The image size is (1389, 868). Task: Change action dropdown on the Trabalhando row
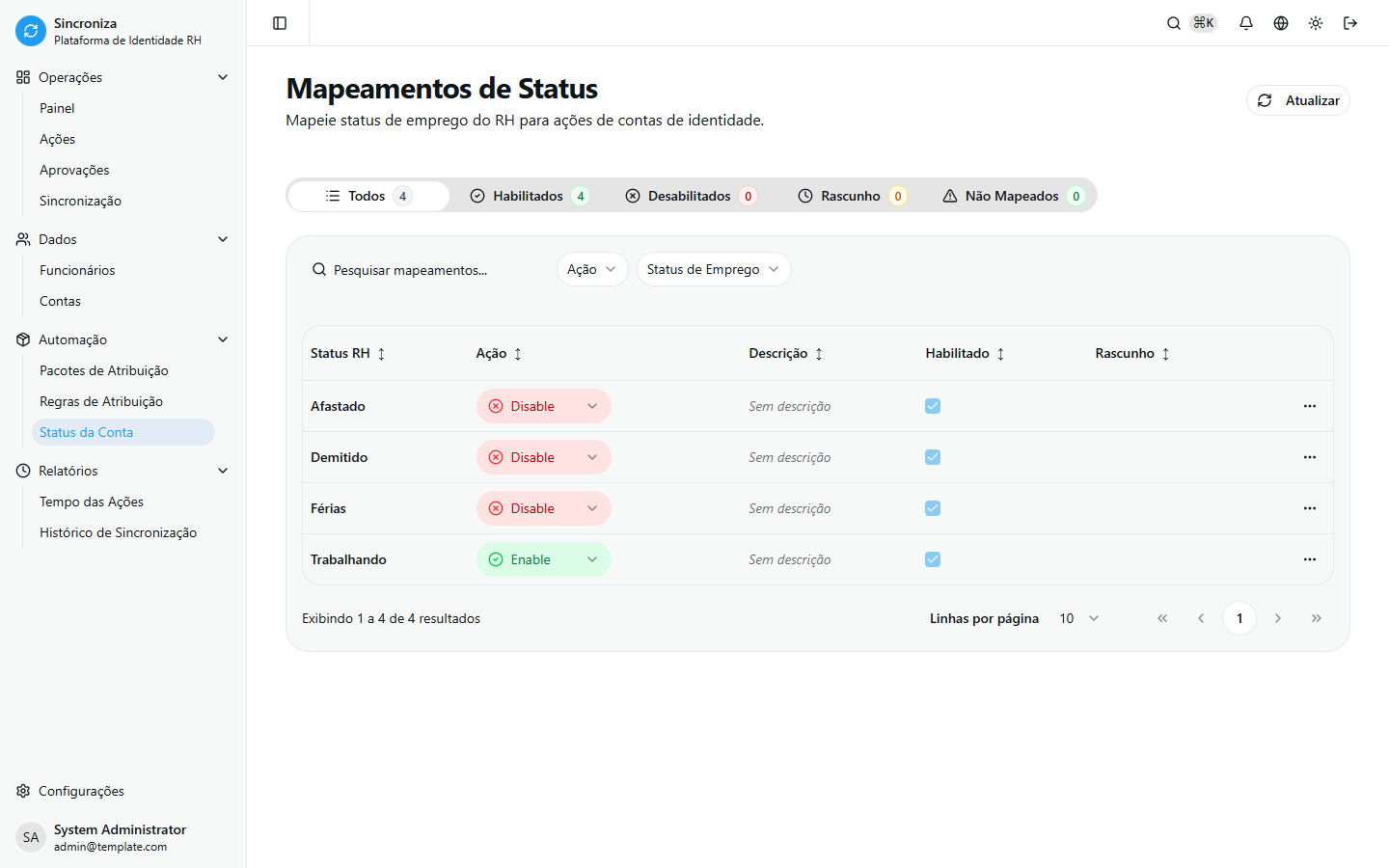(543, 559)
